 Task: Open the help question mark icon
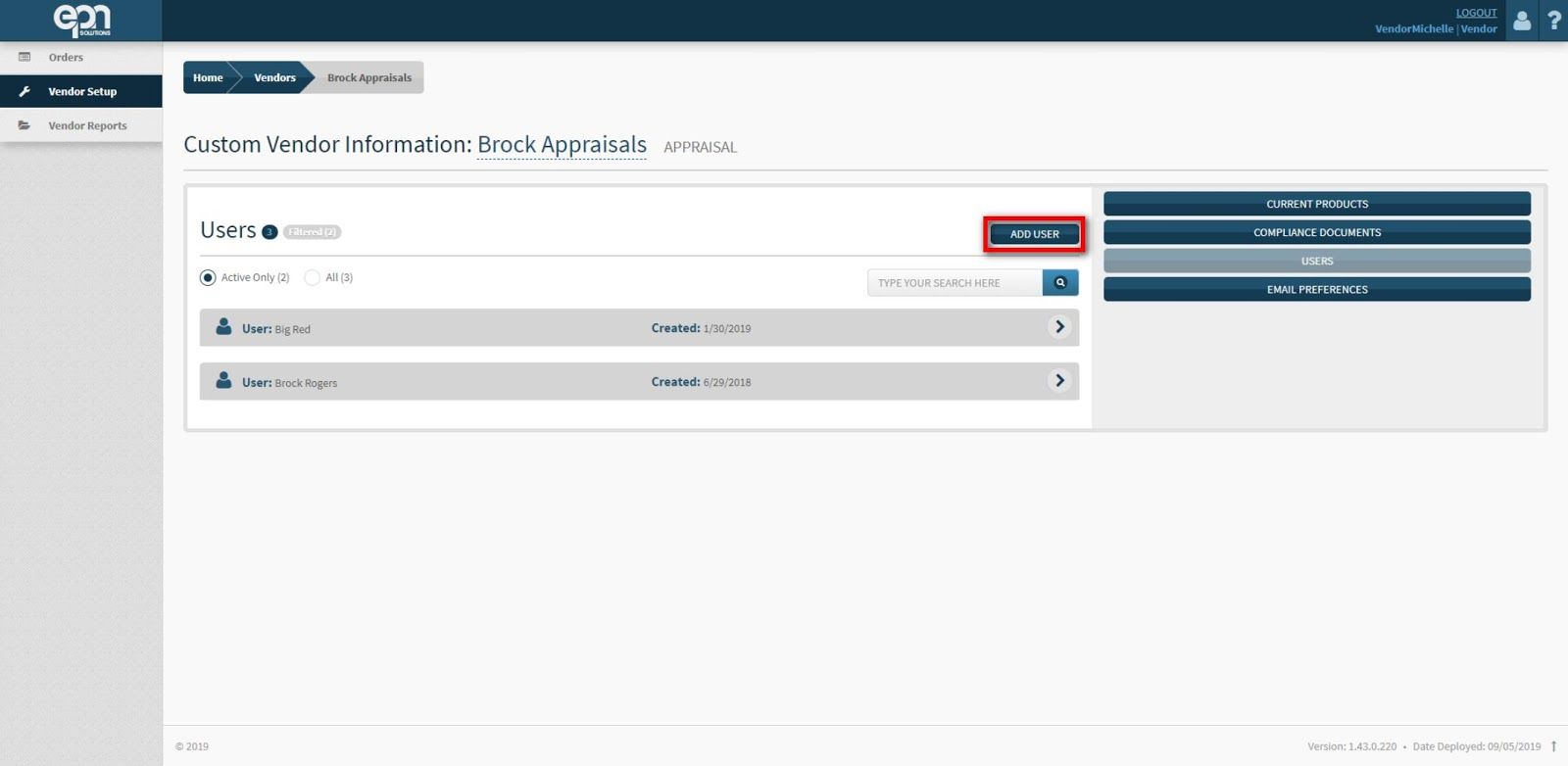pyautogui.click(x=1553, y=21)
